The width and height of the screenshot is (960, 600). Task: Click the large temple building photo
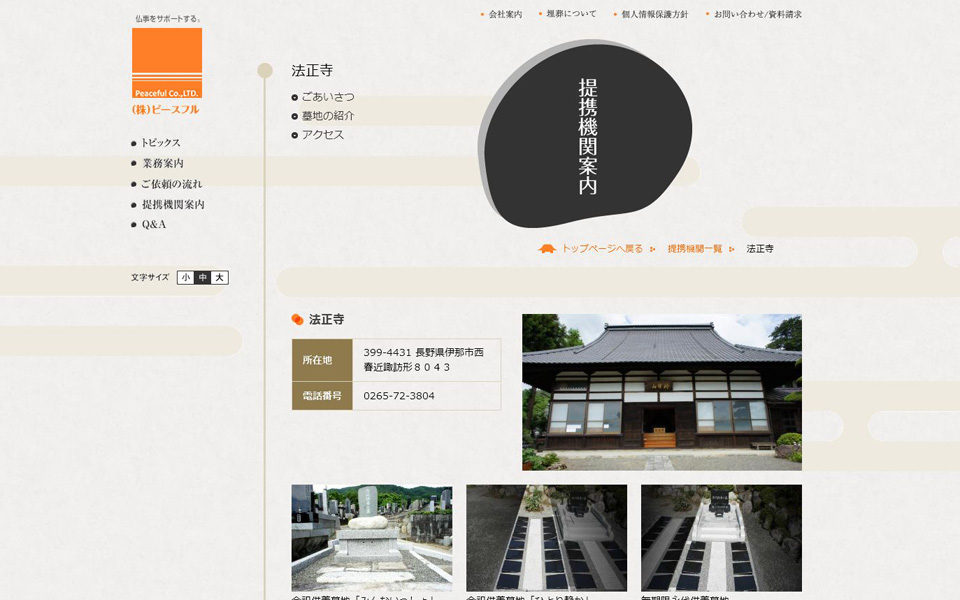[x=662, y=392]
